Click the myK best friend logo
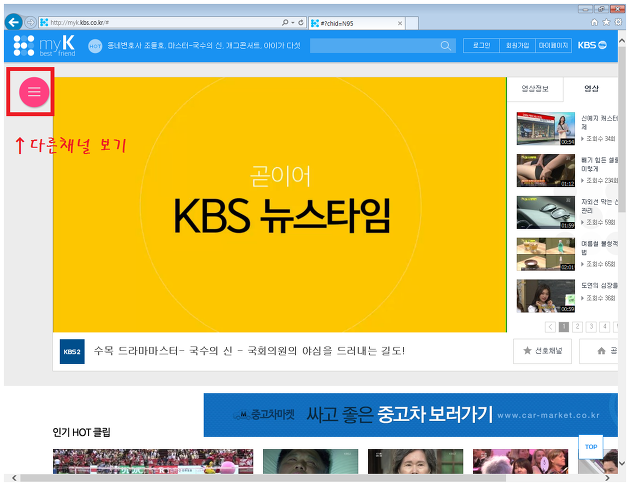630x486 pixels. [x=44, y=45]
